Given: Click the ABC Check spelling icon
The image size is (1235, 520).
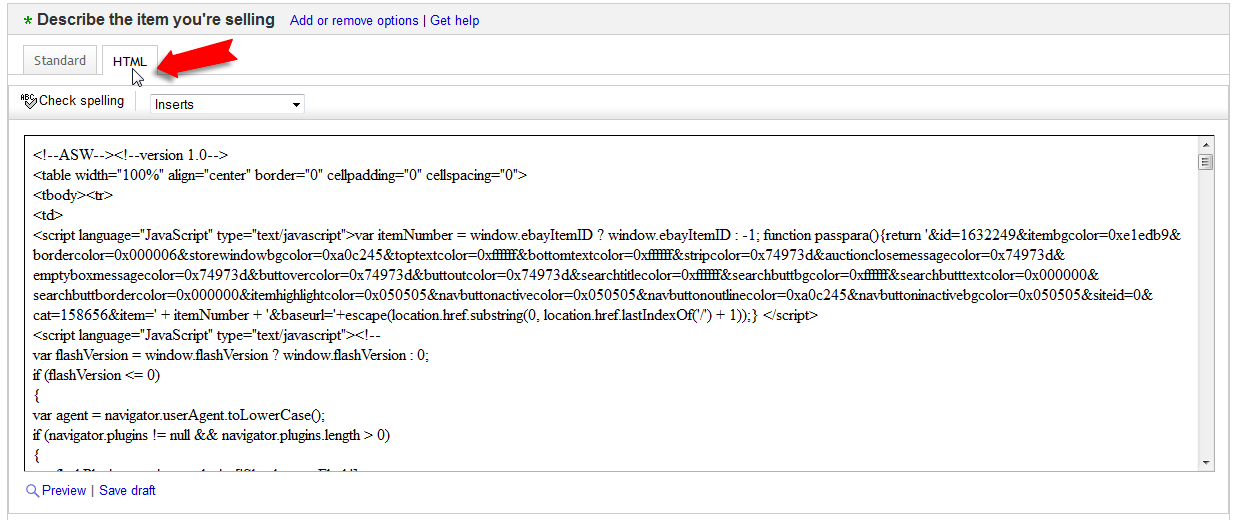Looking at the screenshot, I should [x=28, y=100].
